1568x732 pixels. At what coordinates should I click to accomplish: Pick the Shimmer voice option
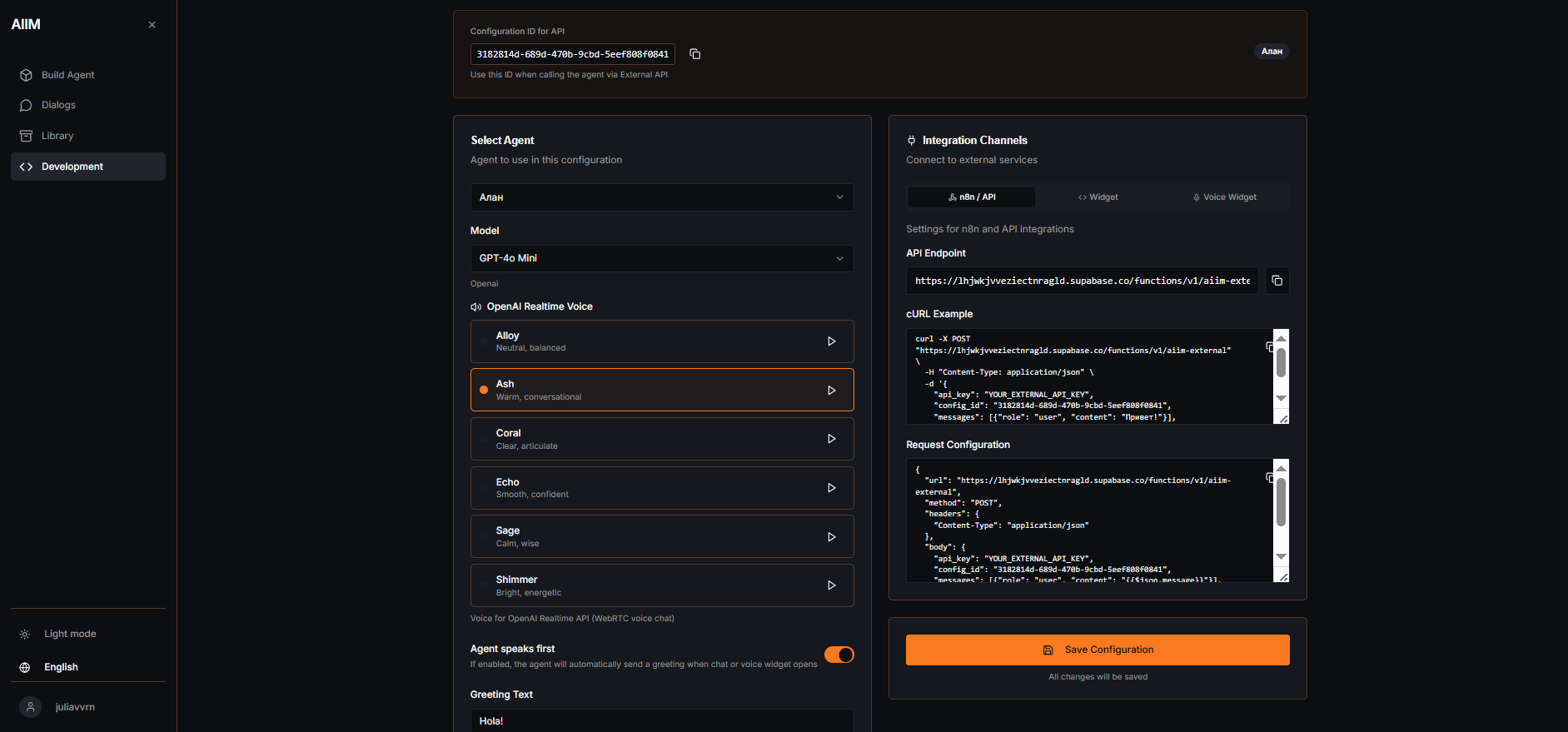662,585
